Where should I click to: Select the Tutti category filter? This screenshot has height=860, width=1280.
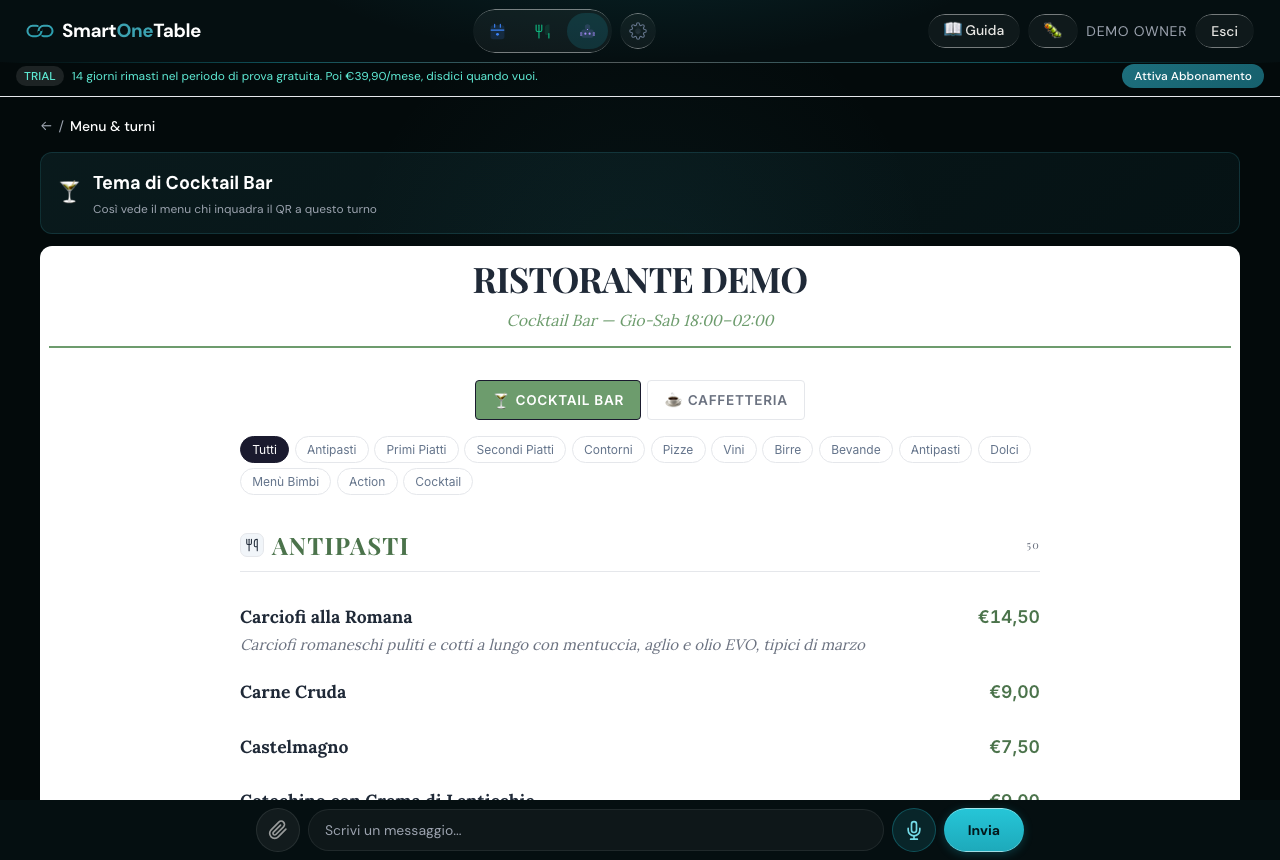coord(264,450)
